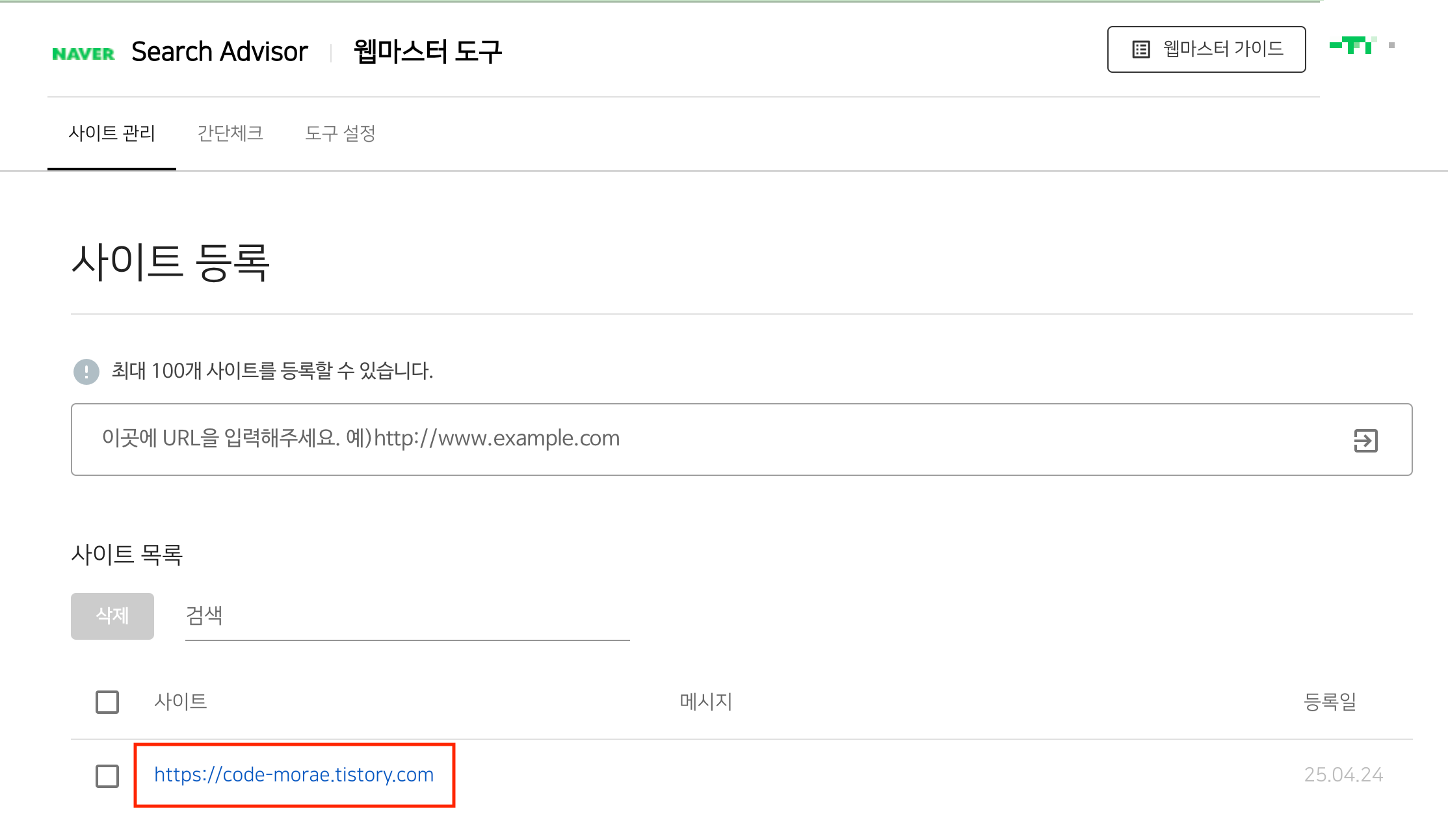Check the select-all checkbox in the header row

[107, 702]
